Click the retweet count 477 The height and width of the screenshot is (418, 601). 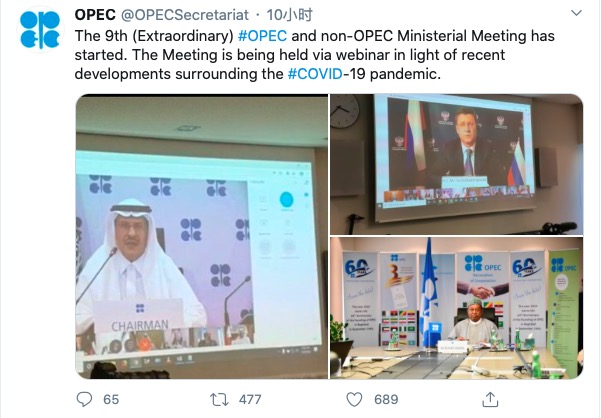249,400
